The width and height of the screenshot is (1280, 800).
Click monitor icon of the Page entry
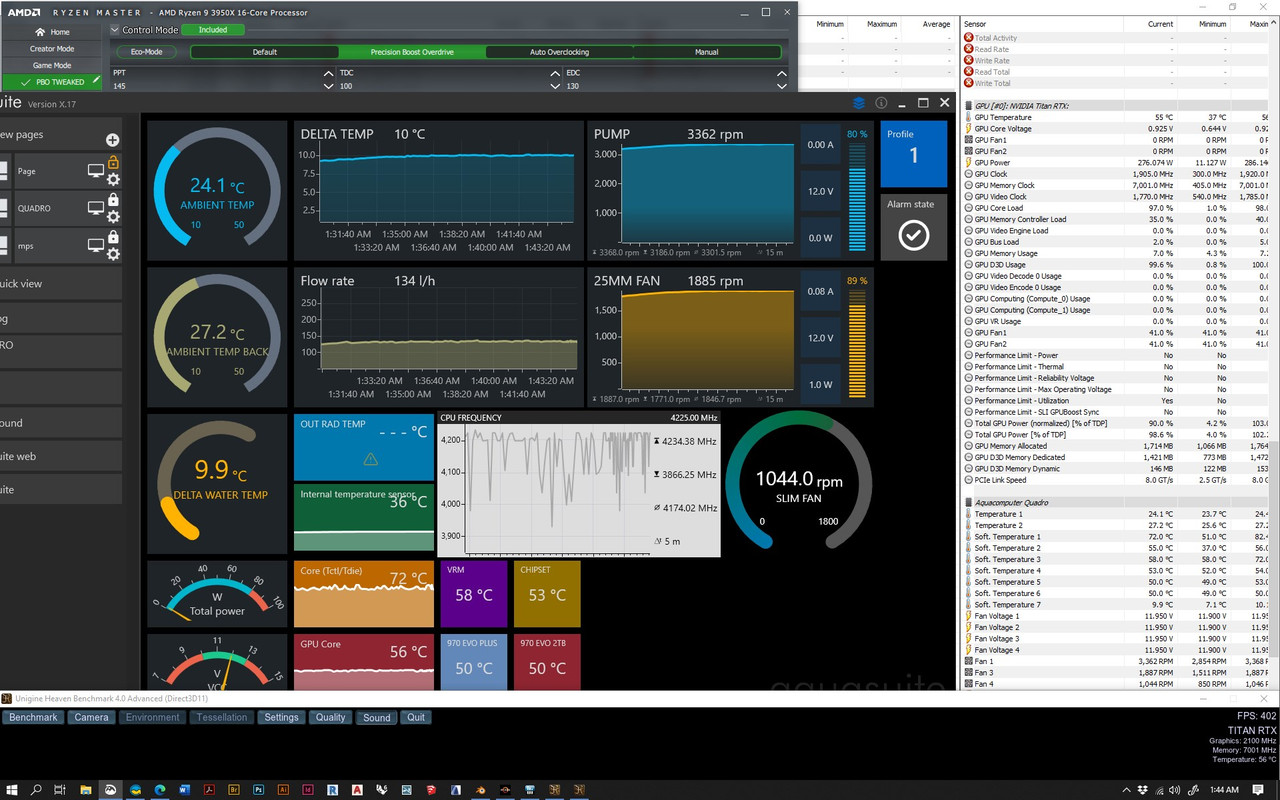pyautogui.click(x=96, y=171)
